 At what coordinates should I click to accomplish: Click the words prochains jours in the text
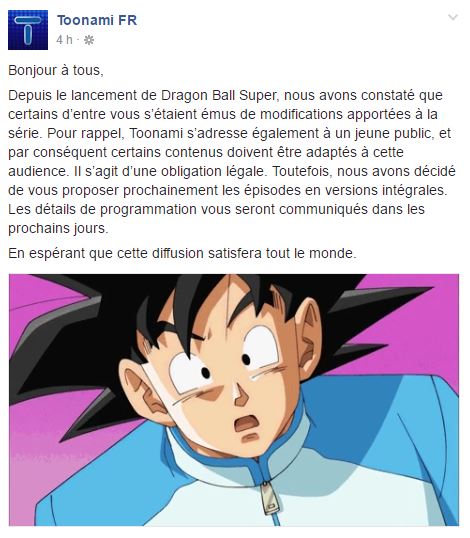[x=58, y=228]
